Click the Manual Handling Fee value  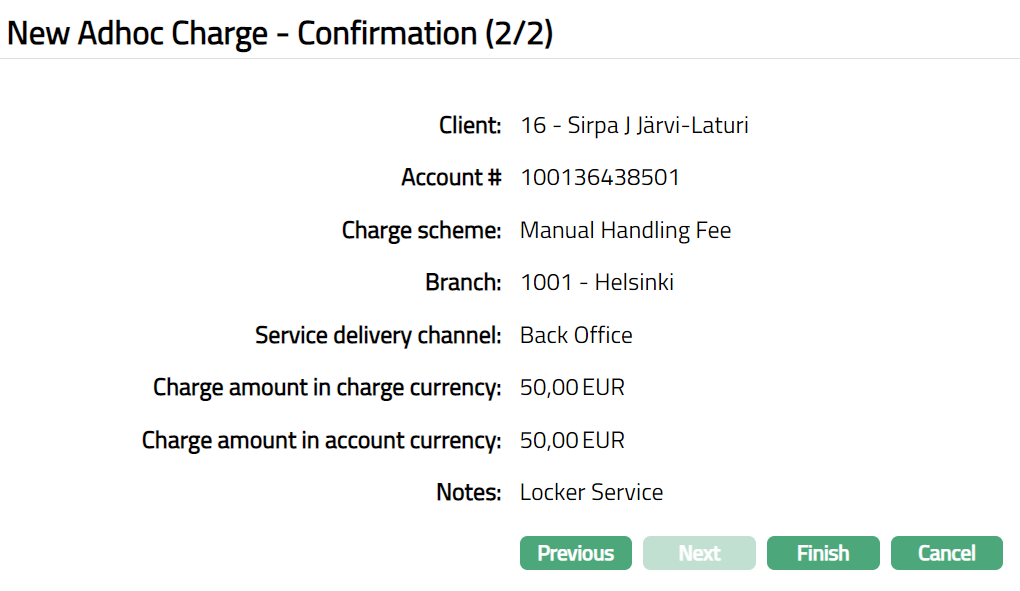pos(625,230)
